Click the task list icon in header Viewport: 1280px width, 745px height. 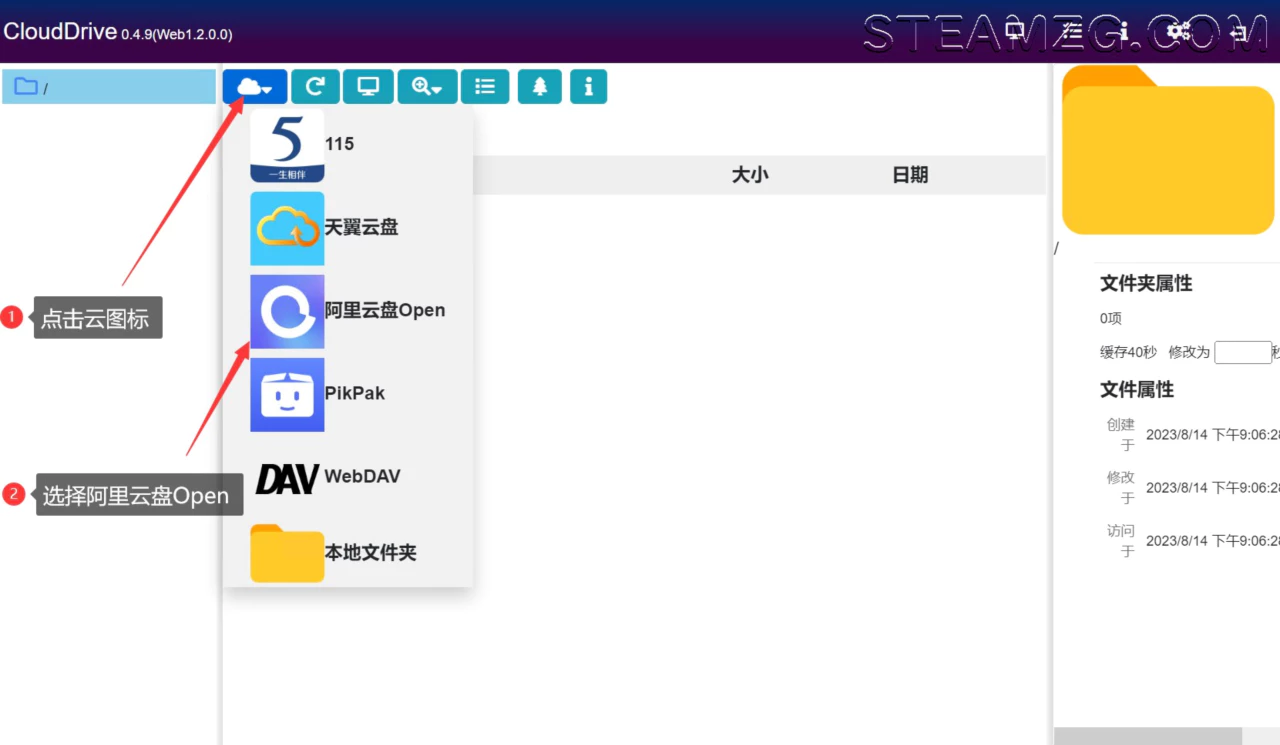point(1072,32)
